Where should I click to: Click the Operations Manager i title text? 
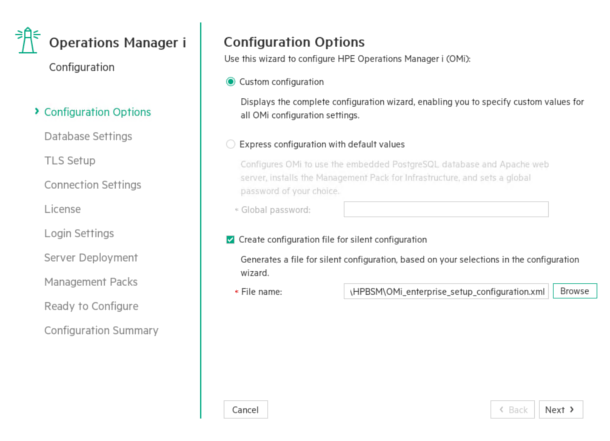pyautogui.click(x=117, y=42)
